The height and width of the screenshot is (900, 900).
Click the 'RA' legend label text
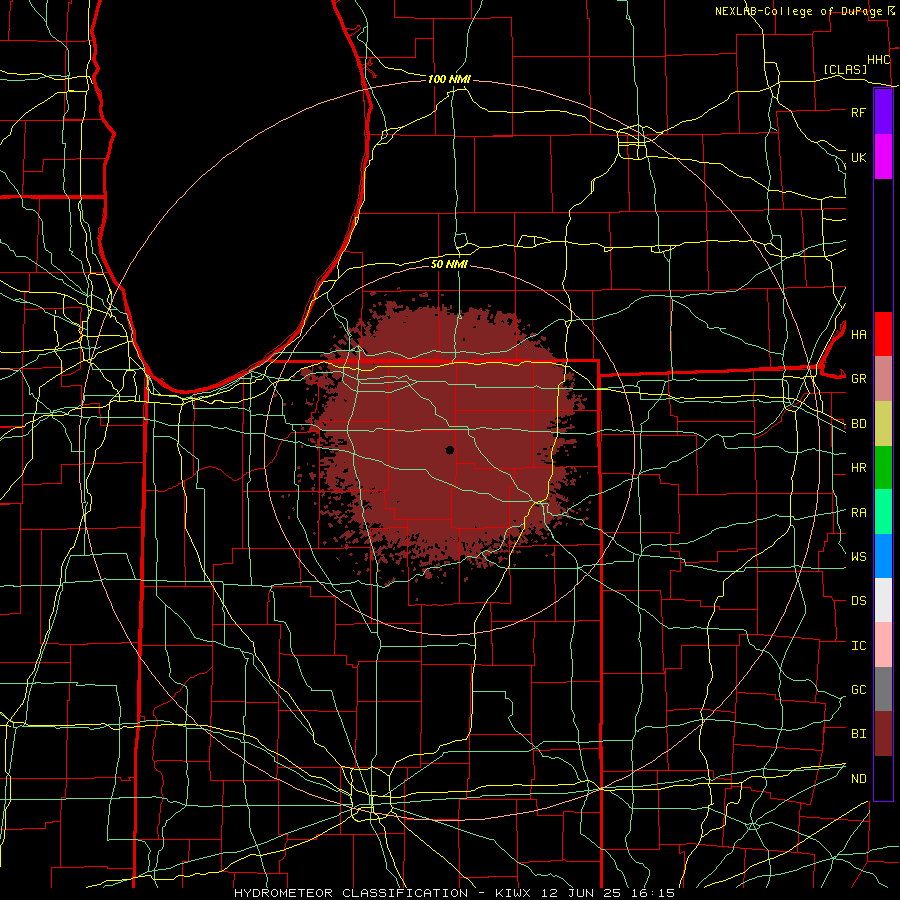coord(858,512)
